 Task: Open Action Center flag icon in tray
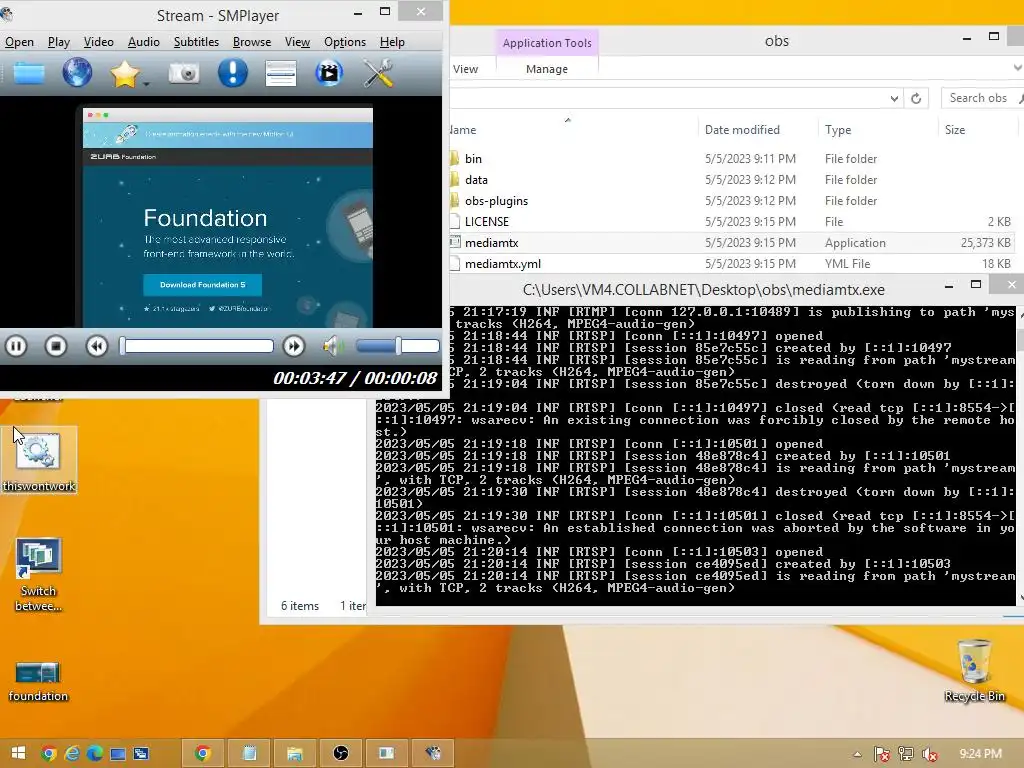(x=881, y=754)
